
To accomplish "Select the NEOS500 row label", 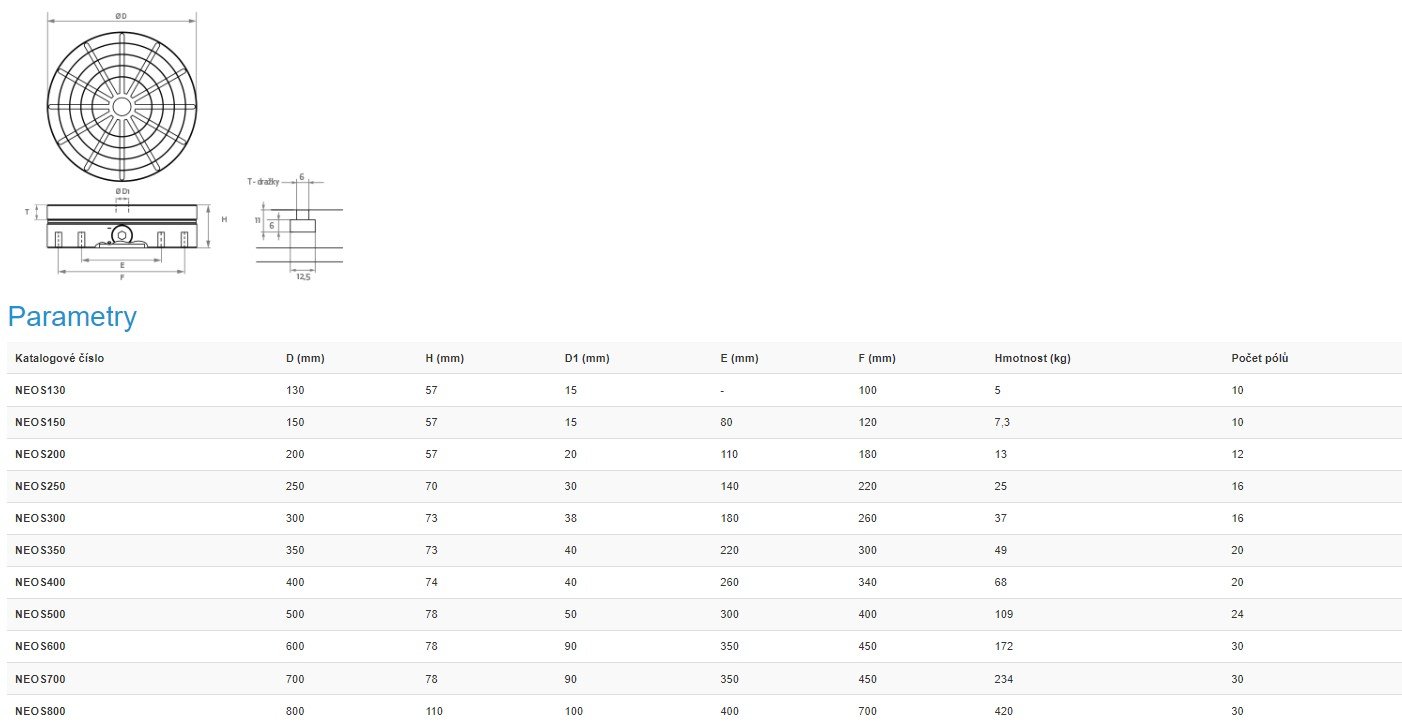I will (x=40, y=614).
